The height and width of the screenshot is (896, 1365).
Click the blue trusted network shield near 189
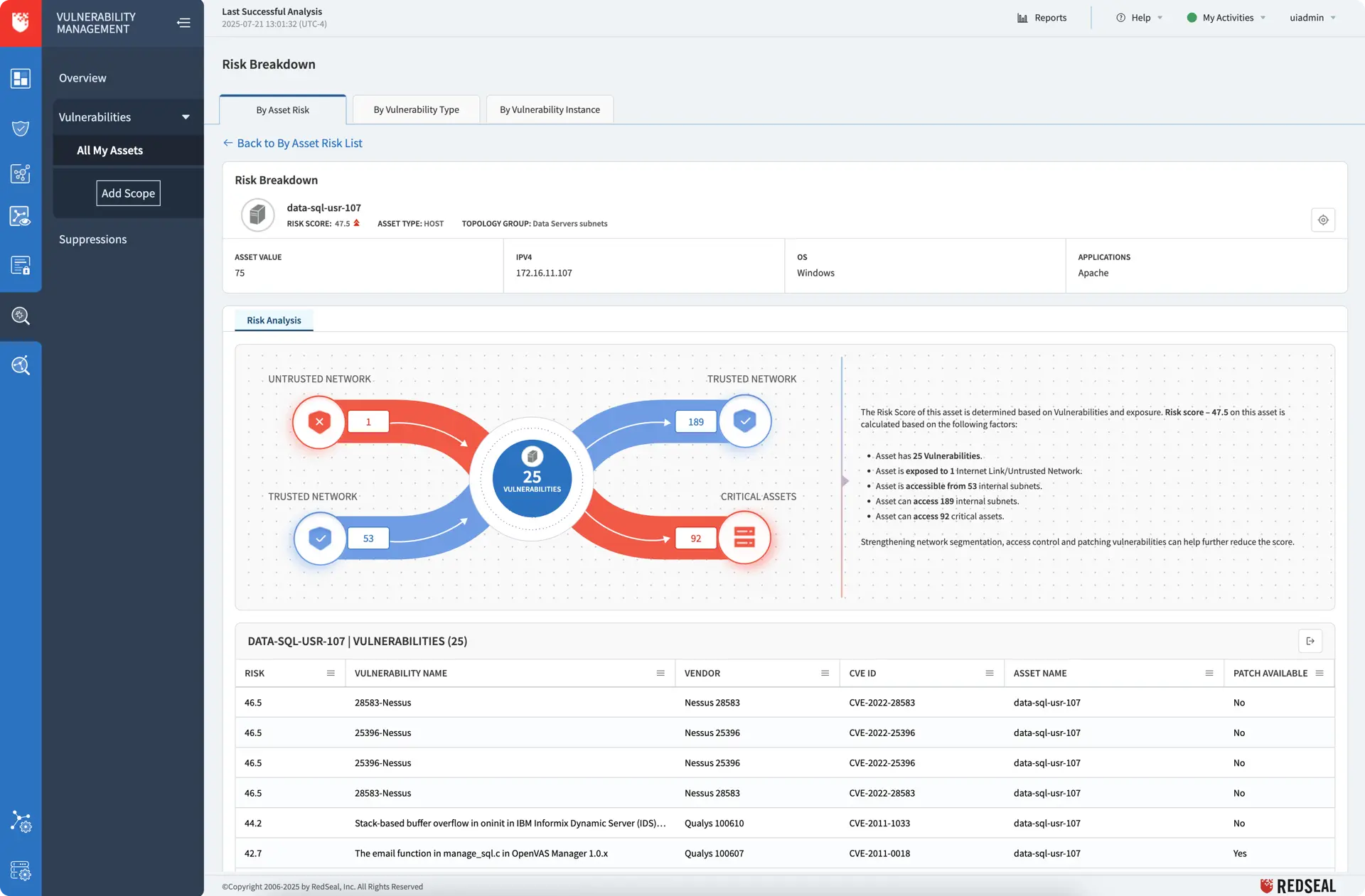click(x=745, y=421)
